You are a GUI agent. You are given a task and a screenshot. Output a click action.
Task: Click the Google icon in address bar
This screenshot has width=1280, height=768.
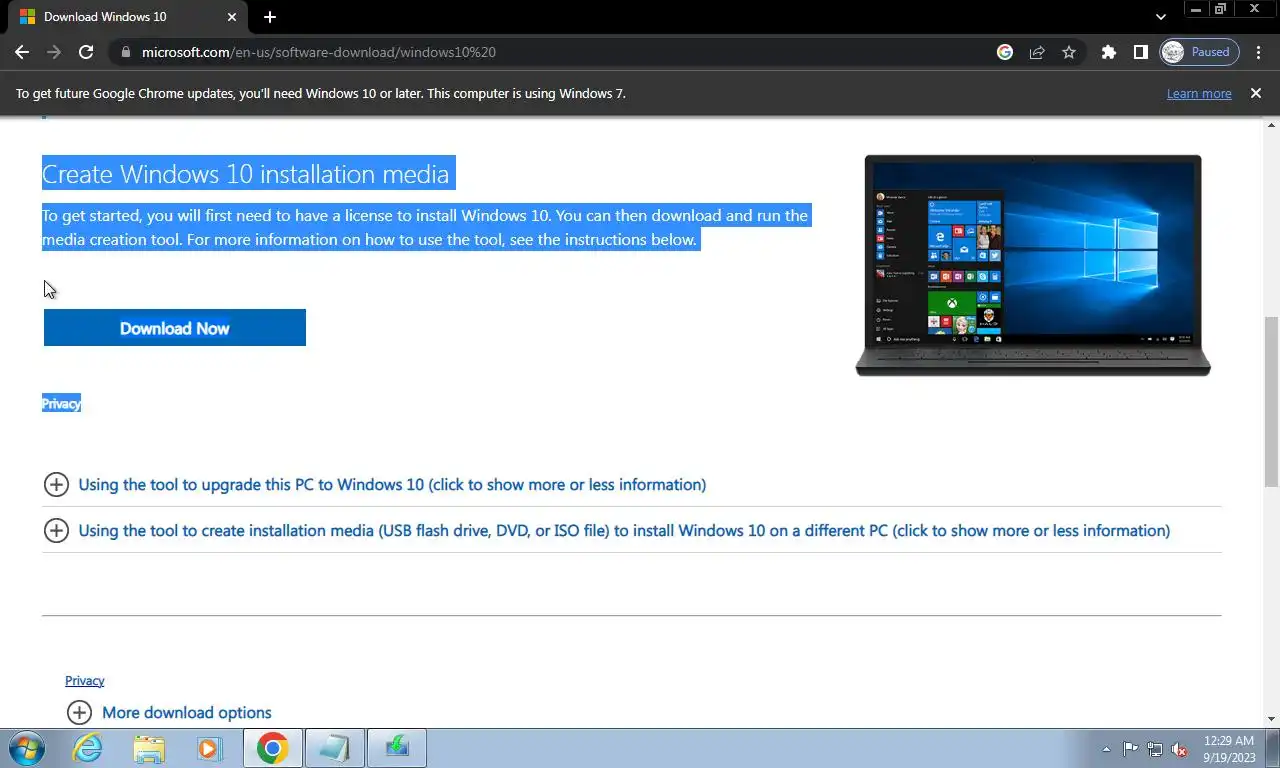tap(1005, 52)
